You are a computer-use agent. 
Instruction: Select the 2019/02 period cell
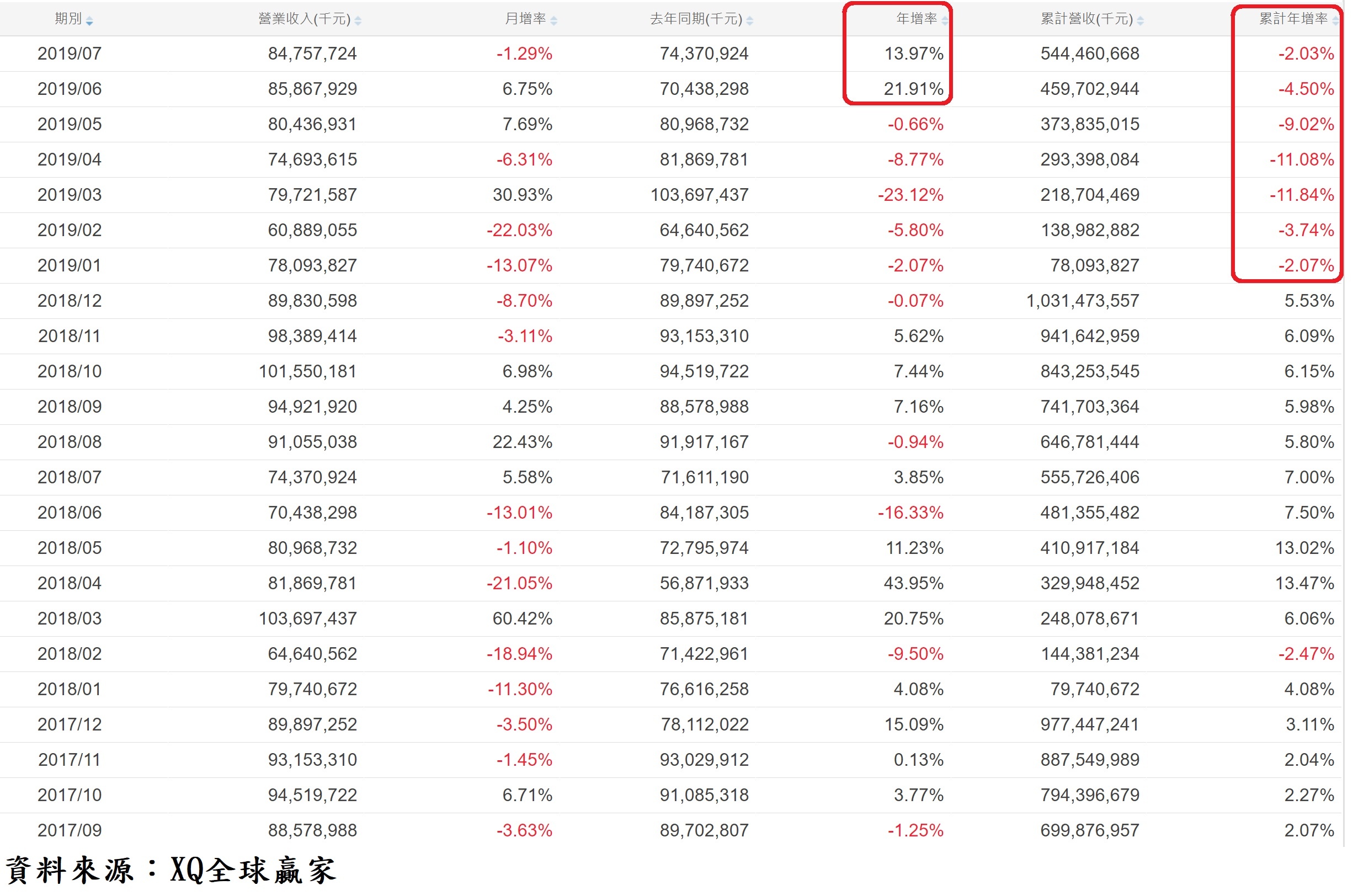click(70, 231)
